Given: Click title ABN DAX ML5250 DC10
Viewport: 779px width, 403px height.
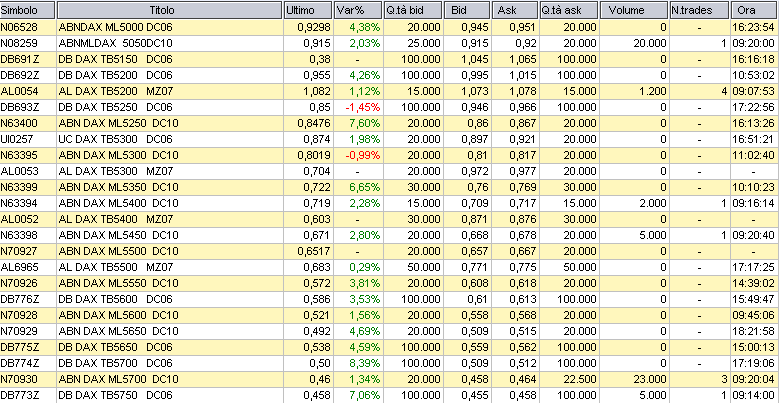Looking at the screenshot, I should (118, 123).
